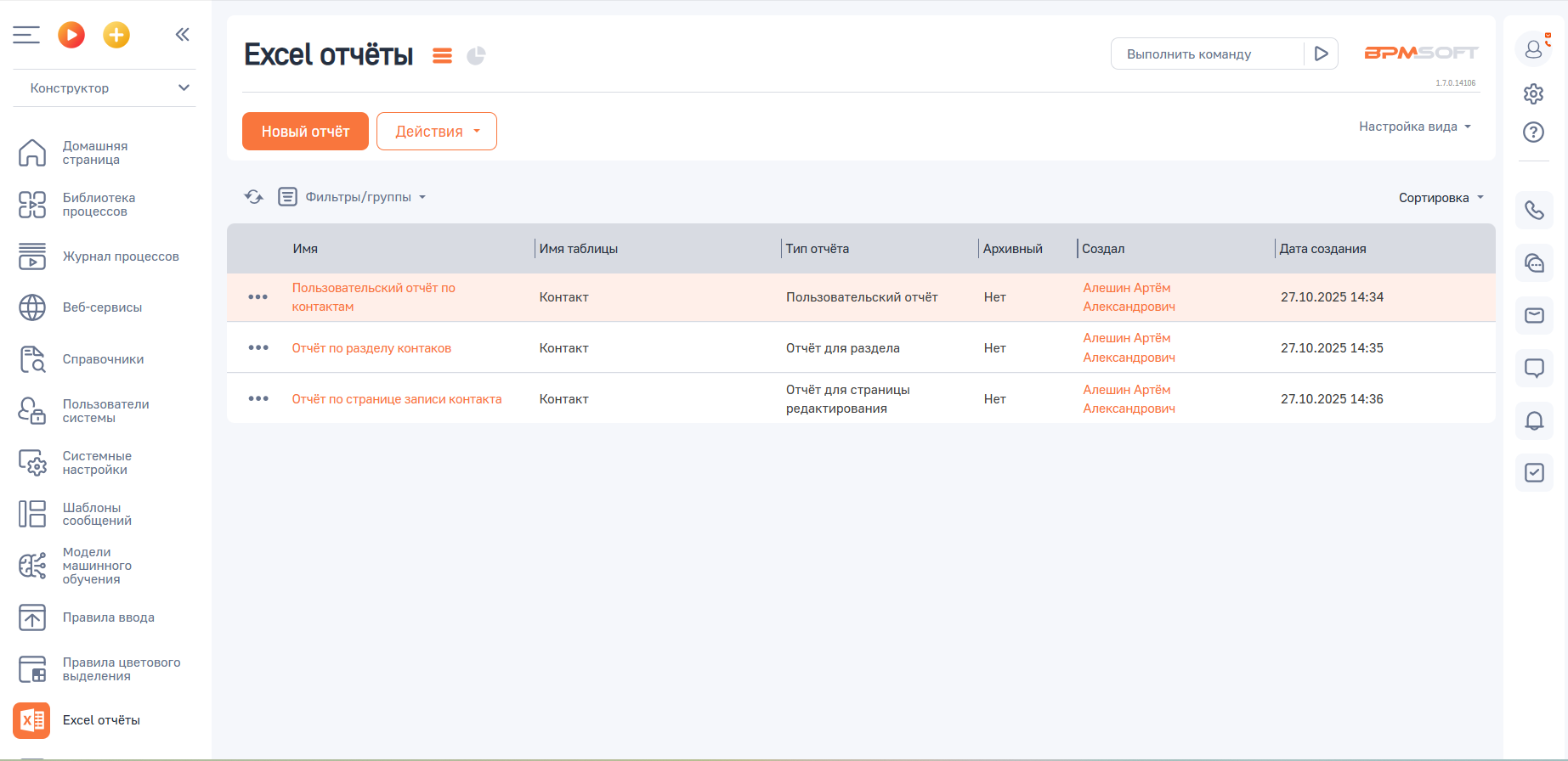Click the yellow plus quick-add icon

(x=116, y=35)
